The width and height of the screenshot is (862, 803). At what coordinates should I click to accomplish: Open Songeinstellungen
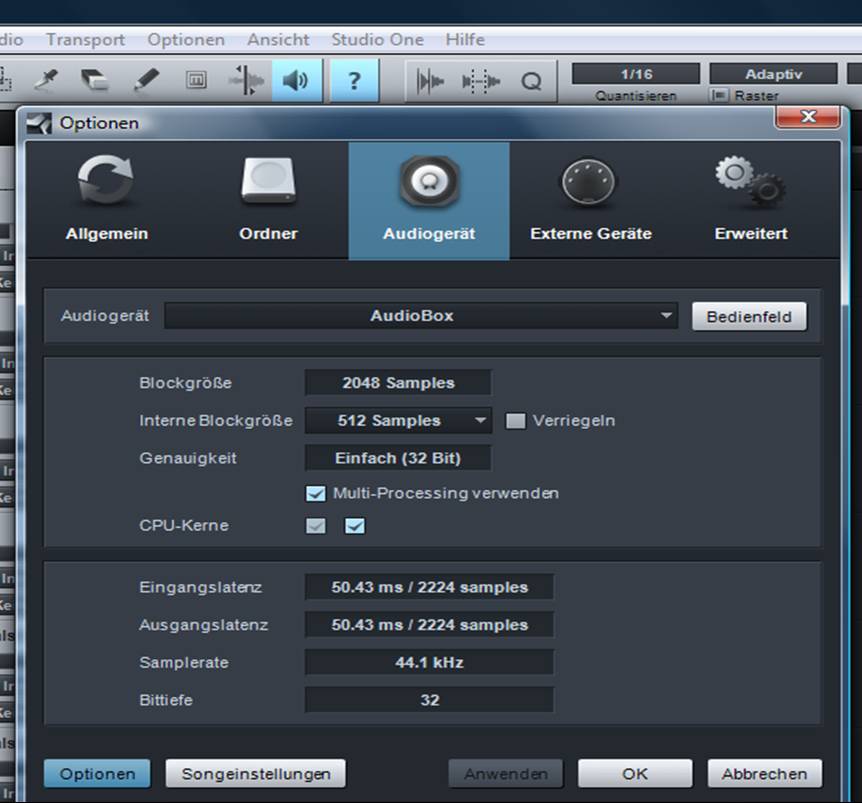coord(256,774)
